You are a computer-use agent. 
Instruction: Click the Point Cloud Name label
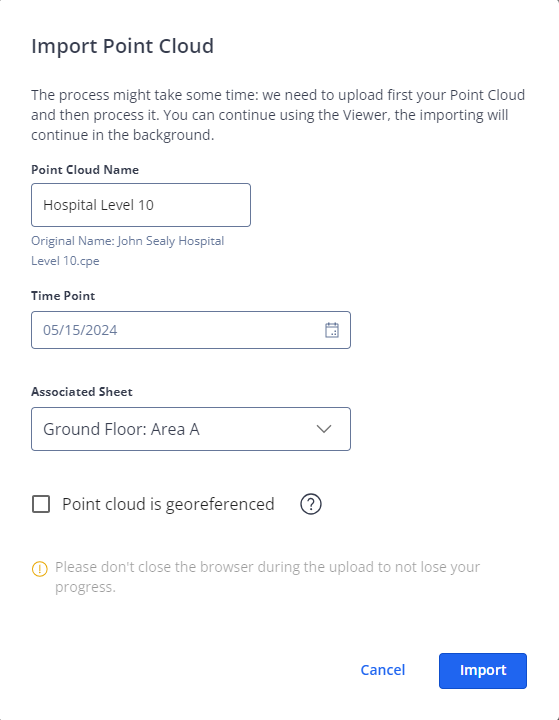coord(85,170)
